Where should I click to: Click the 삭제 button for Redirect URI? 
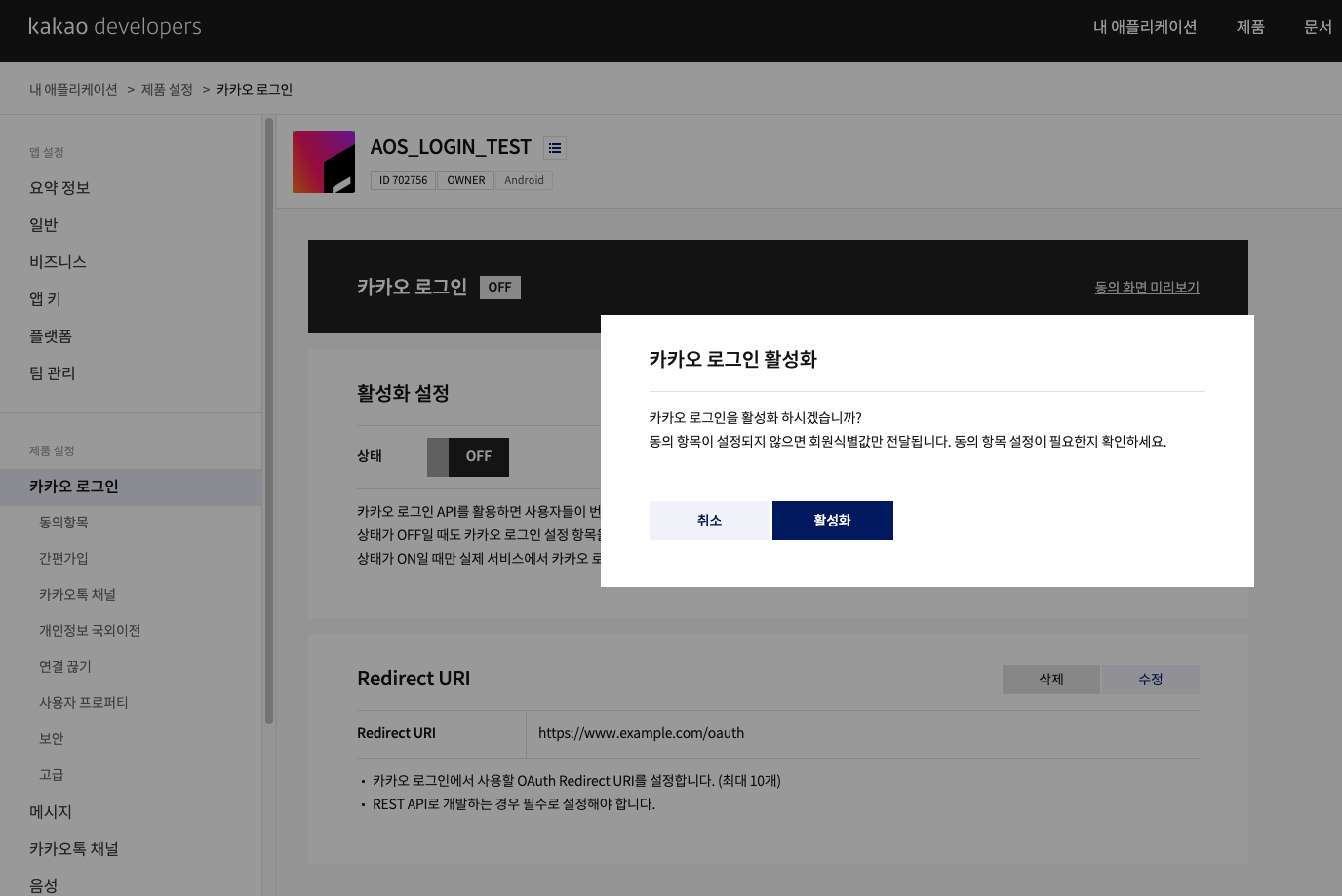1051,680
